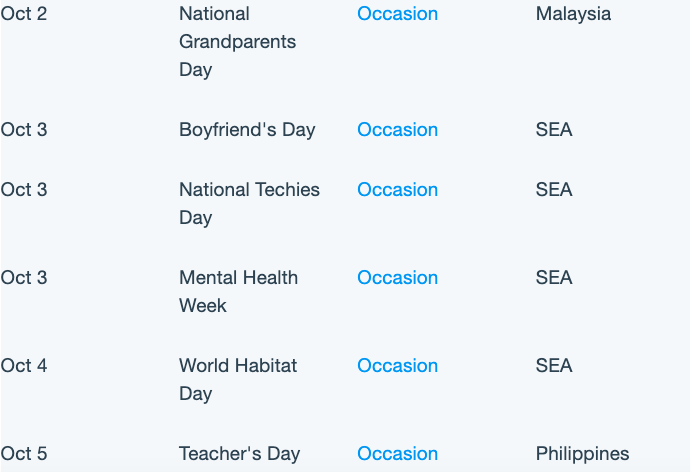Select the National Grandparents Day event name
The image size is (691, 472).
click(238, 41)
